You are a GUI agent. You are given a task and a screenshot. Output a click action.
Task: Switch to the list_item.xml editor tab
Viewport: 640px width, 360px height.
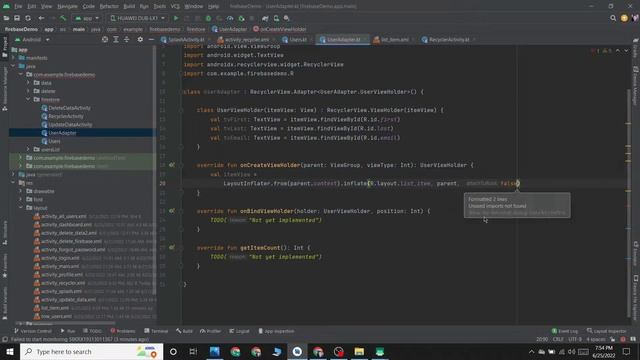coord(393,40)
